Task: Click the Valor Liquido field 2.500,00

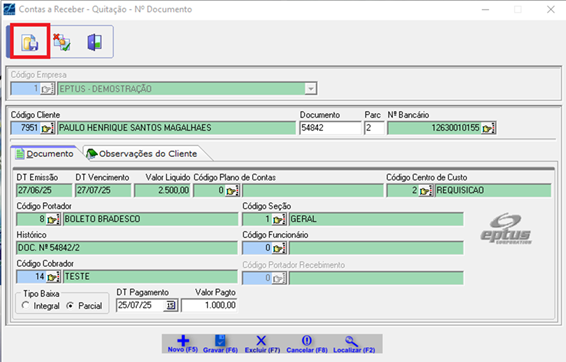Action: point(162,190)
